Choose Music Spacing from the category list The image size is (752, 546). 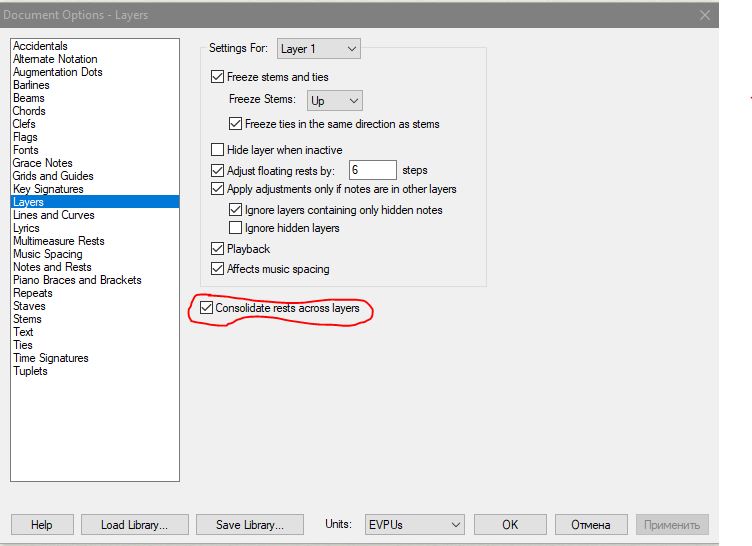click(x=48, y=254)
